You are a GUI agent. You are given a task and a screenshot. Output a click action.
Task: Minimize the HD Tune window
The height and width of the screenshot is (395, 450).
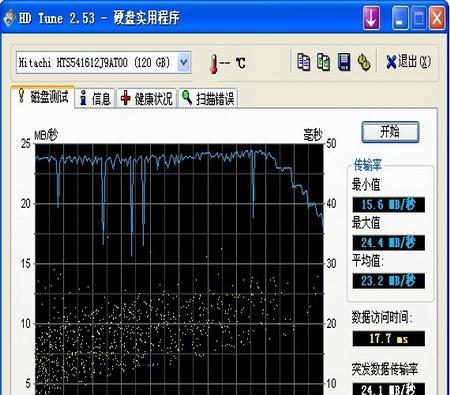click(400, 17)
